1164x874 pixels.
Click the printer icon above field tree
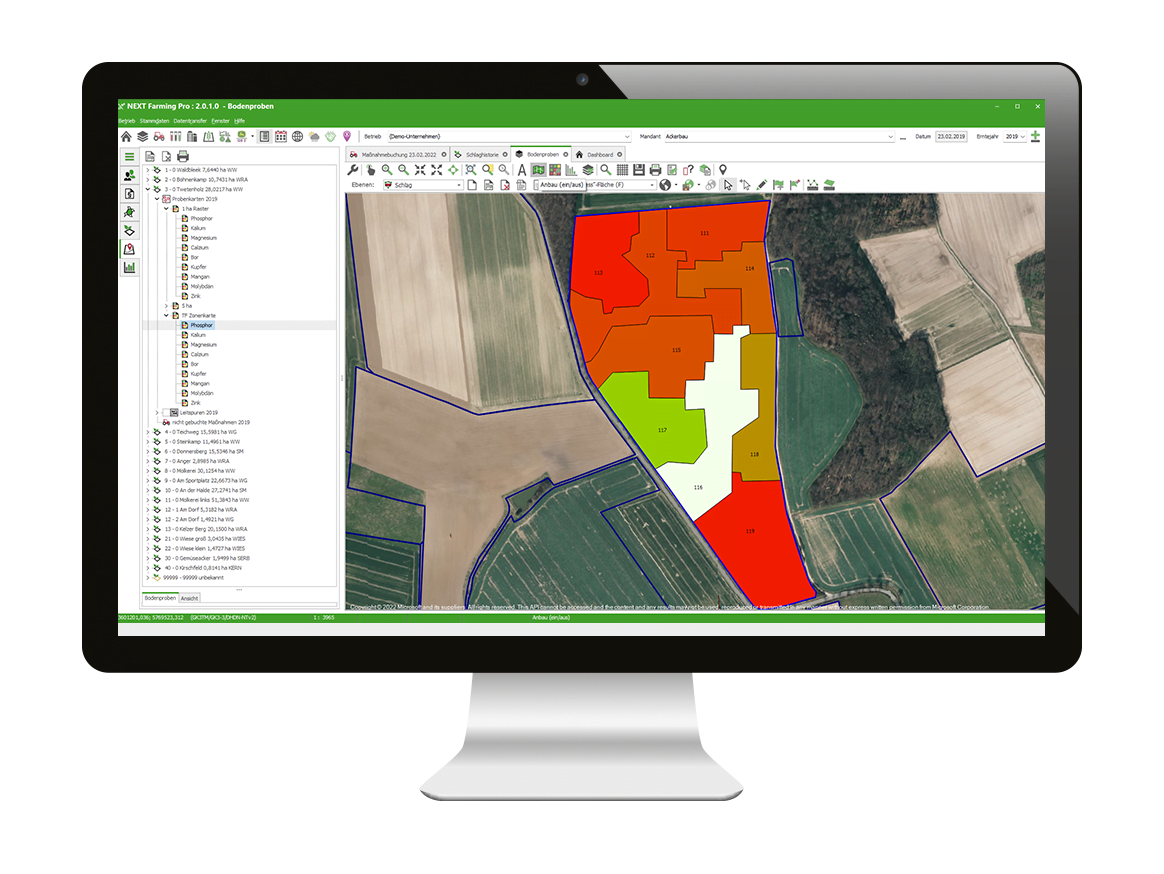183,156
